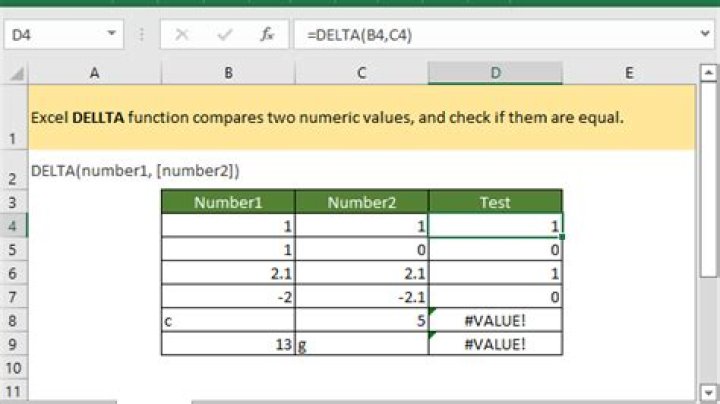720x404 pixels.
Task: Click vertical scrollbar up arrow
Action: [708, 73]
